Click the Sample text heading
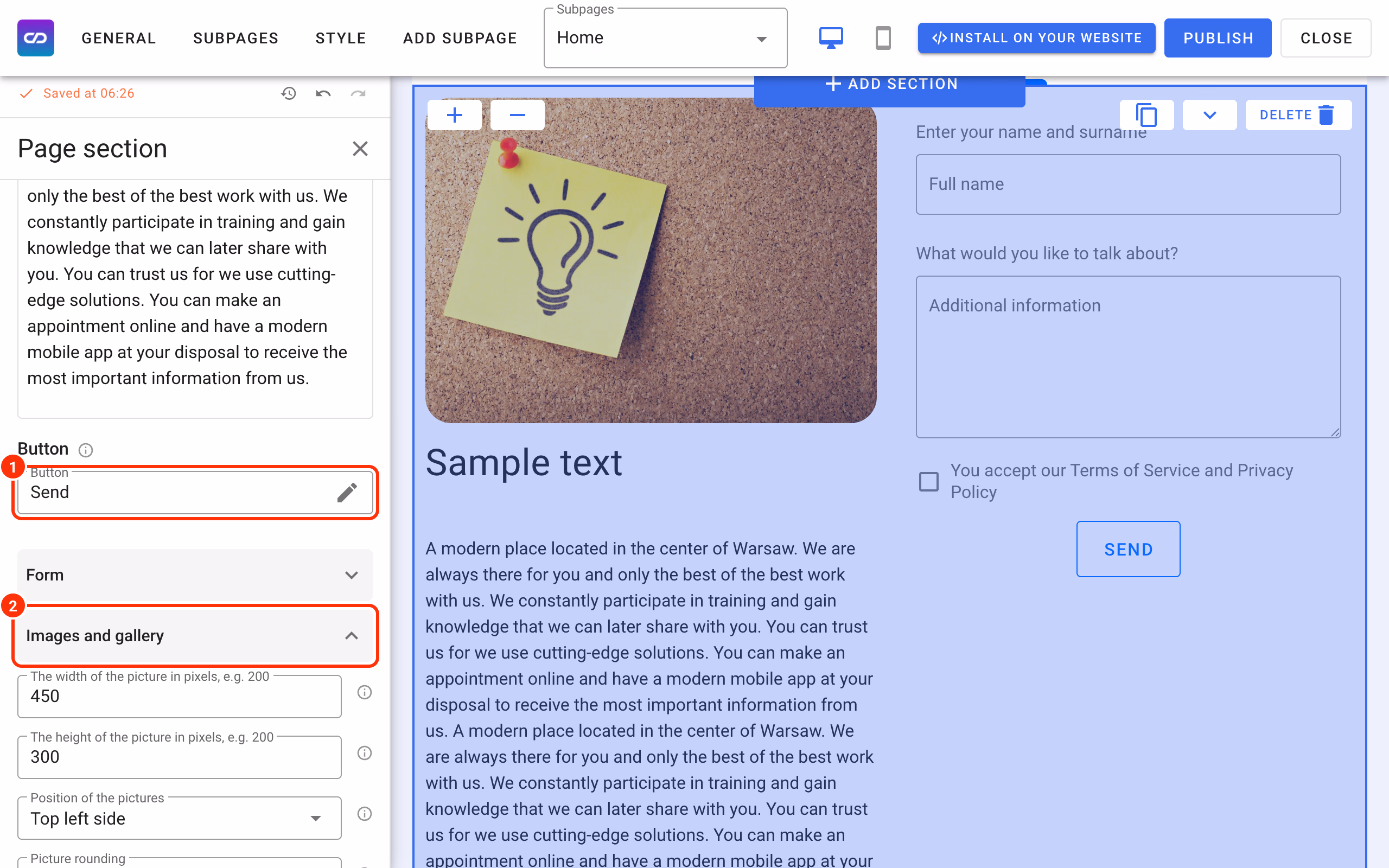 (x=524, y=463)
